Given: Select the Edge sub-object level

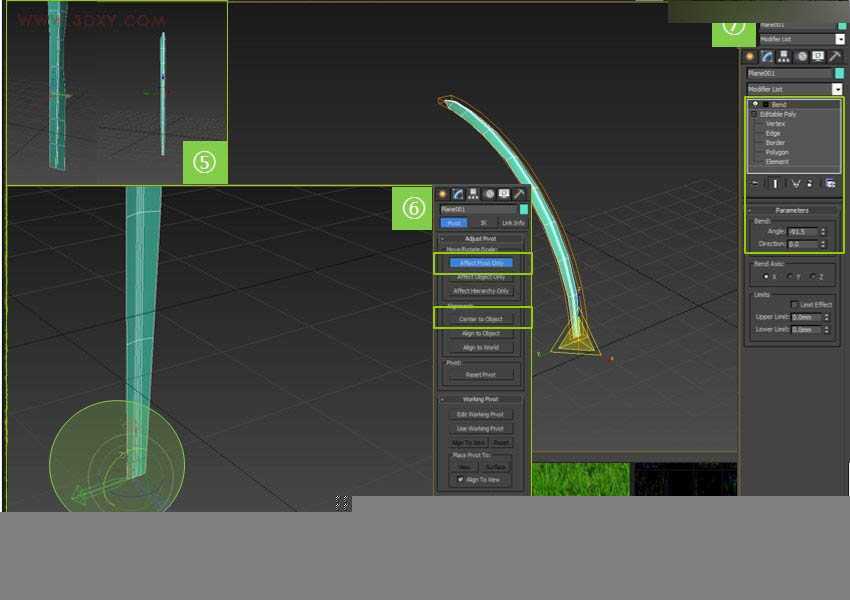Looking at the screenshot, I should [773, 133].
